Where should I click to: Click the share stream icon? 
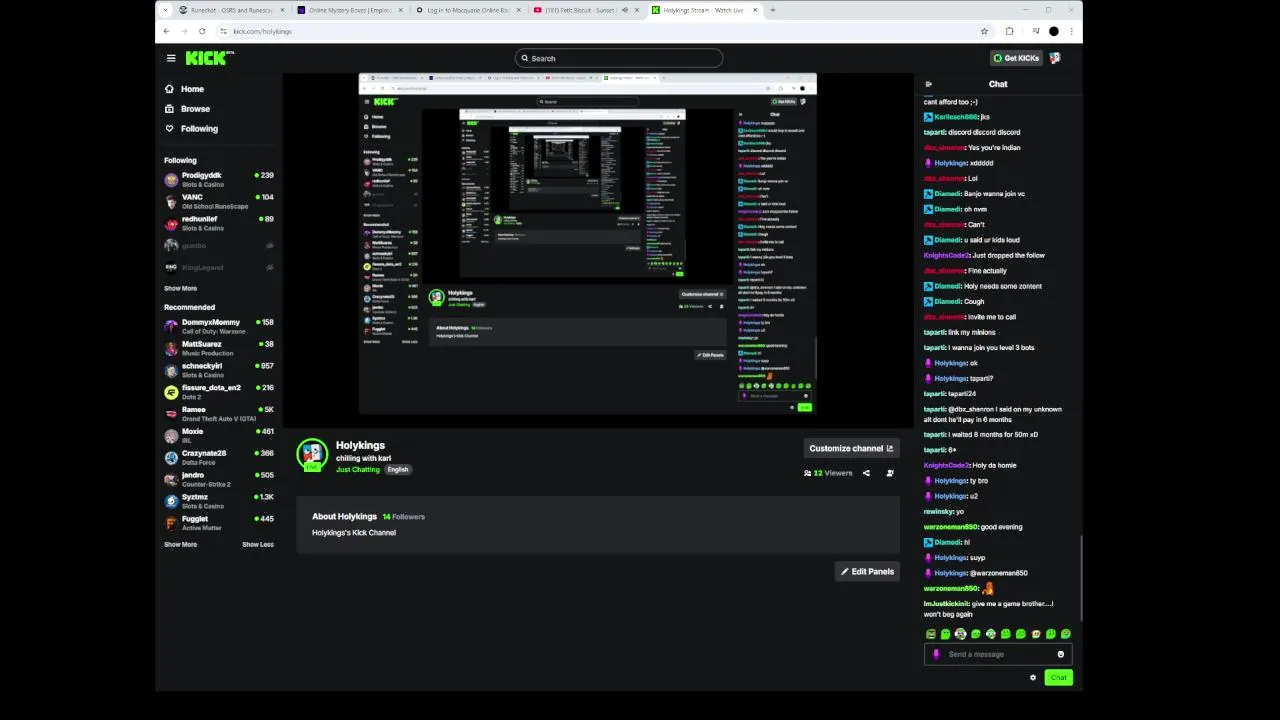click(866, 473)
